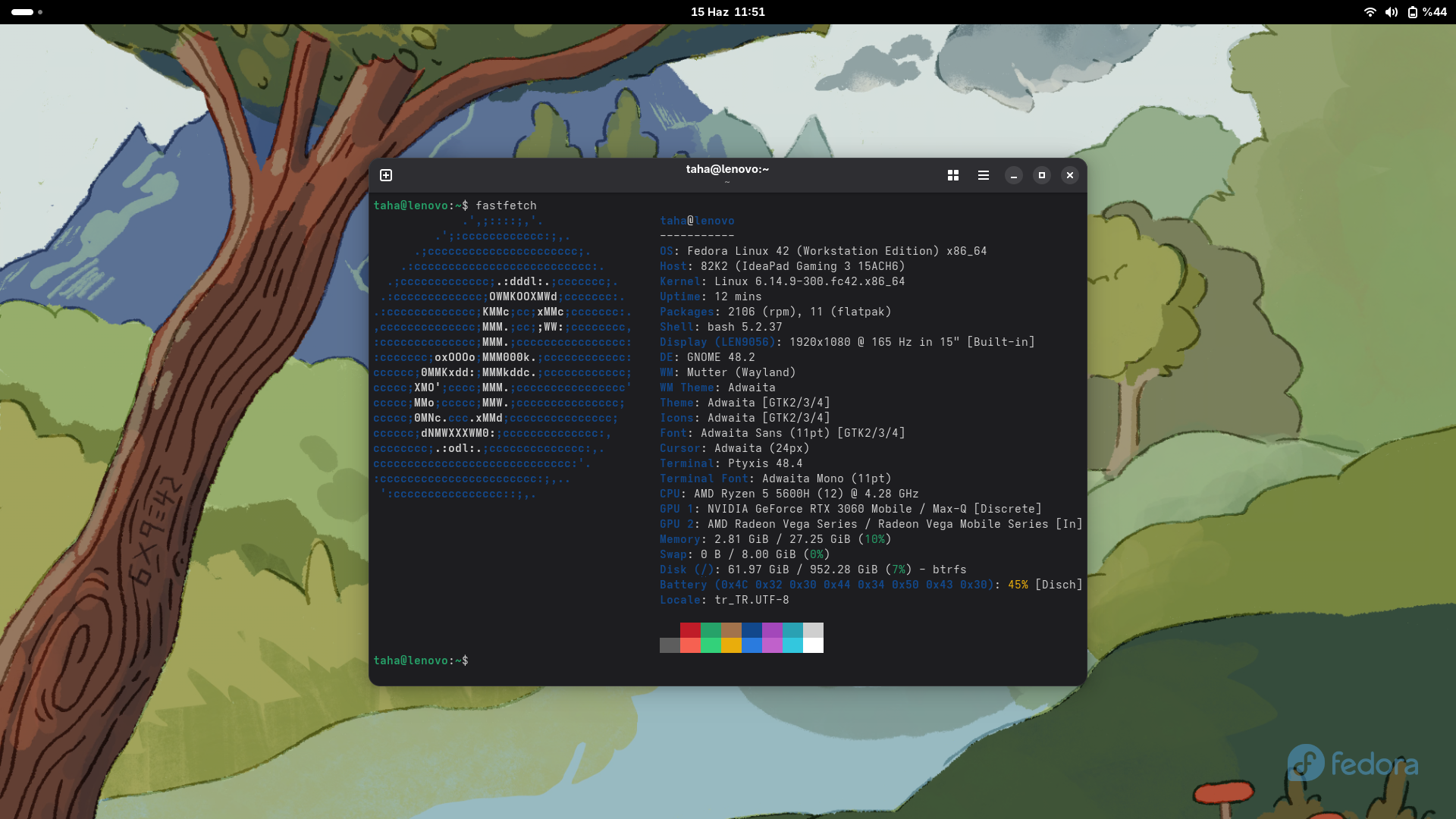Open a new terminal tab
1456x819 pixels.
(386, 175)
